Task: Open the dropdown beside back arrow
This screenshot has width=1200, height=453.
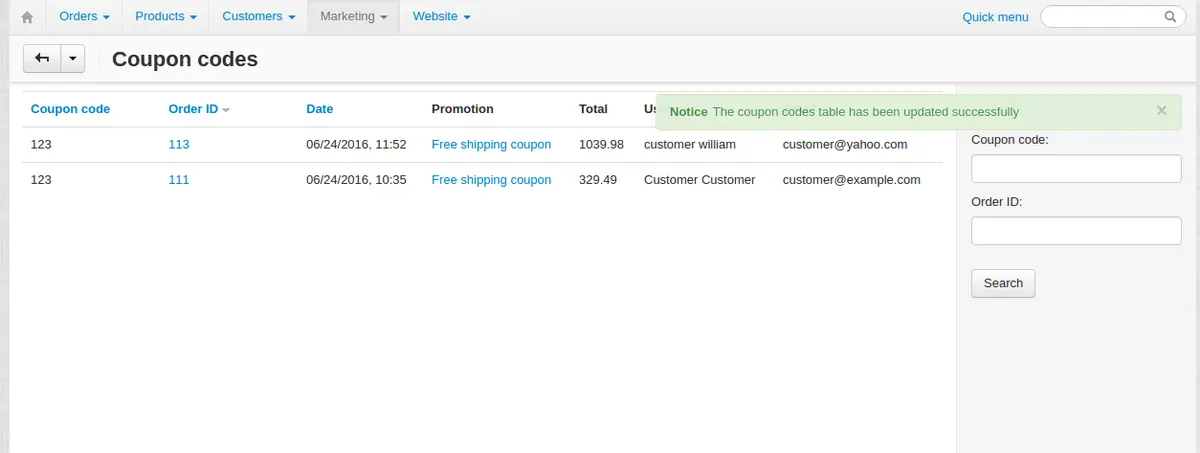Action: tap(73, 59)
